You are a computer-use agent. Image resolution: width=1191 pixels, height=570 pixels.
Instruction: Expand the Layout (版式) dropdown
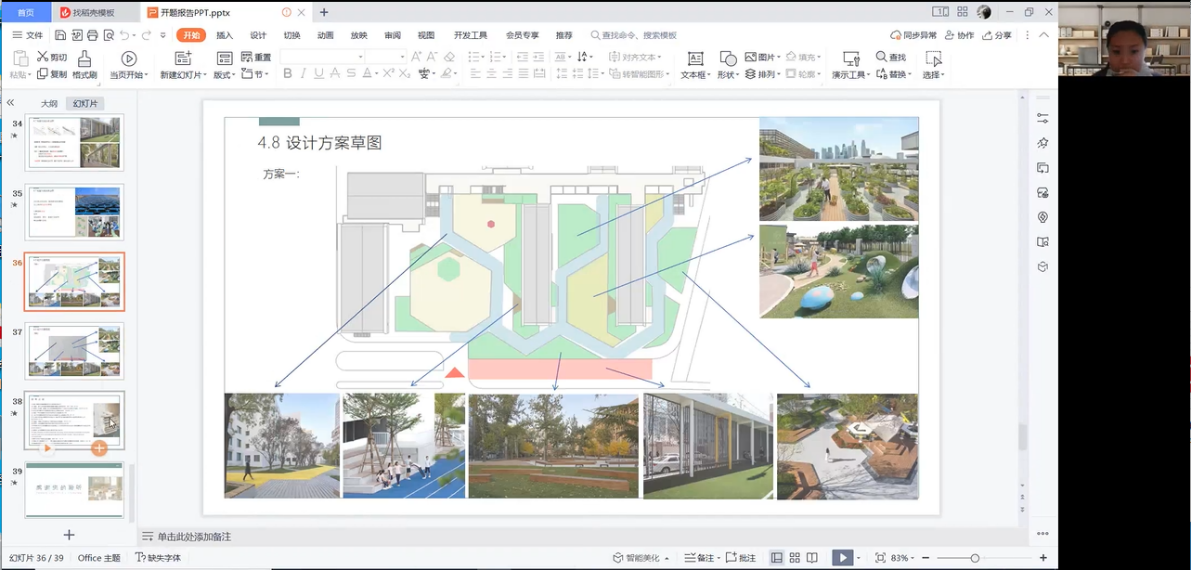pyautogui.click(x=224, y=75)
